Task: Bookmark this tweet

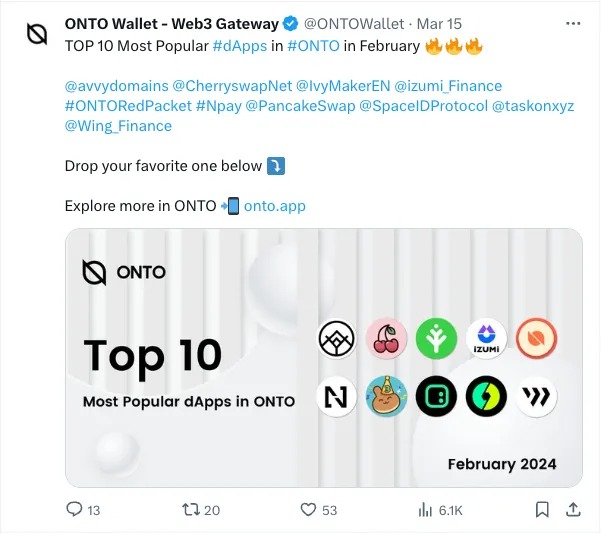Action: click(541, 510)
